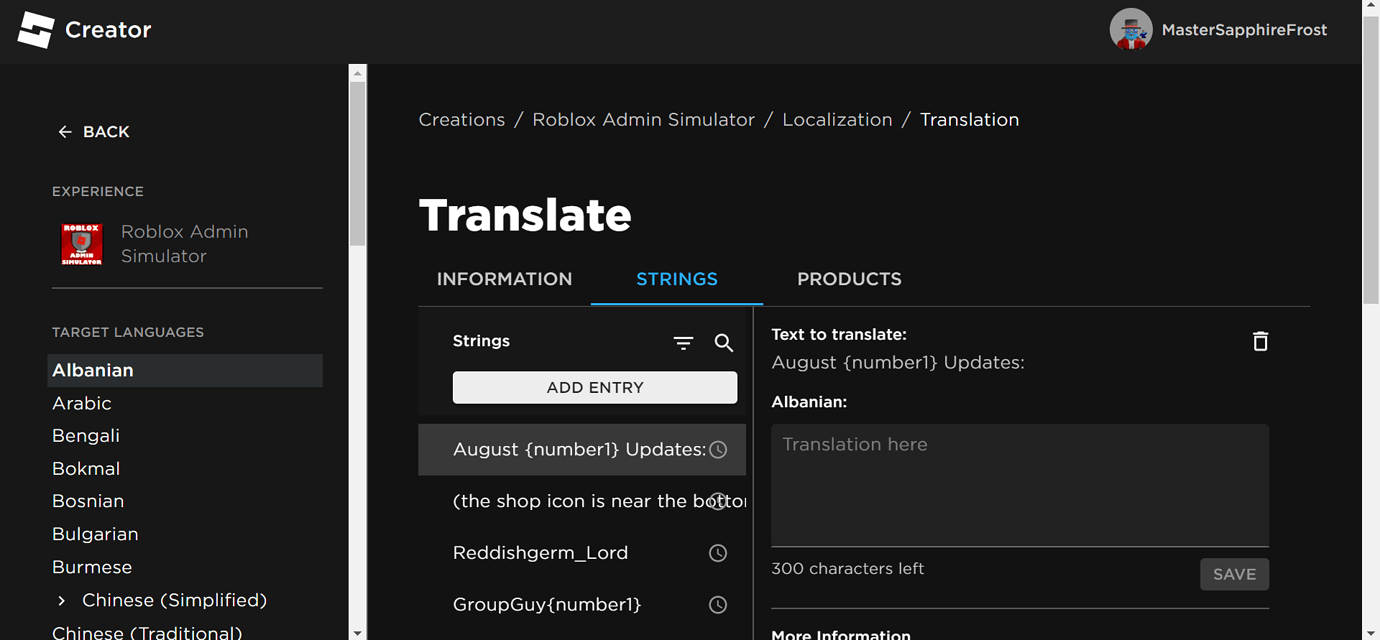
Task: View history clock for August {number1} Updates
Action: coord(718,450)
